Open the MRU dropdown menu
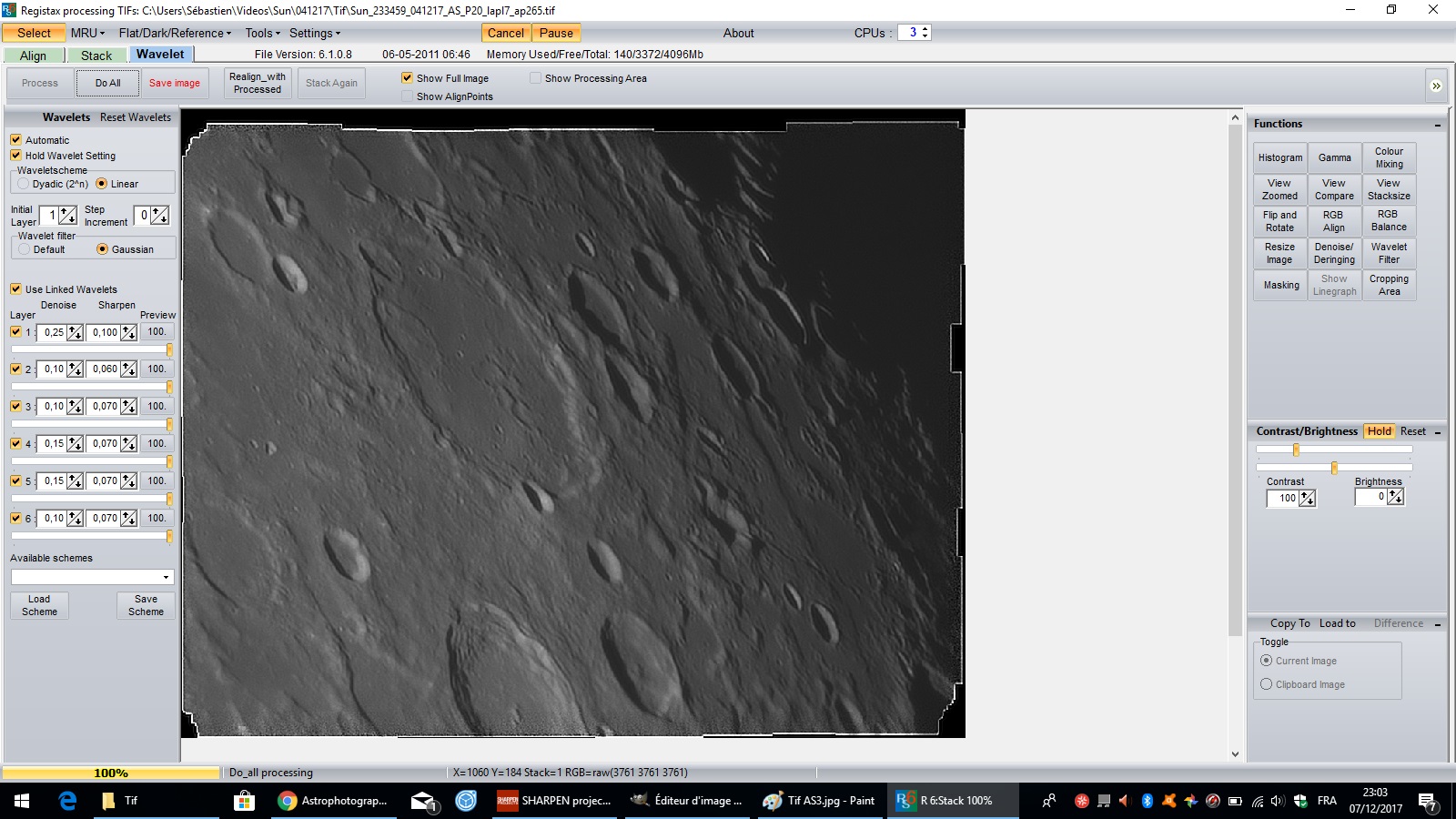This screenshot has width=1456, height=819. pyautogui.click(x=87, y=33)
